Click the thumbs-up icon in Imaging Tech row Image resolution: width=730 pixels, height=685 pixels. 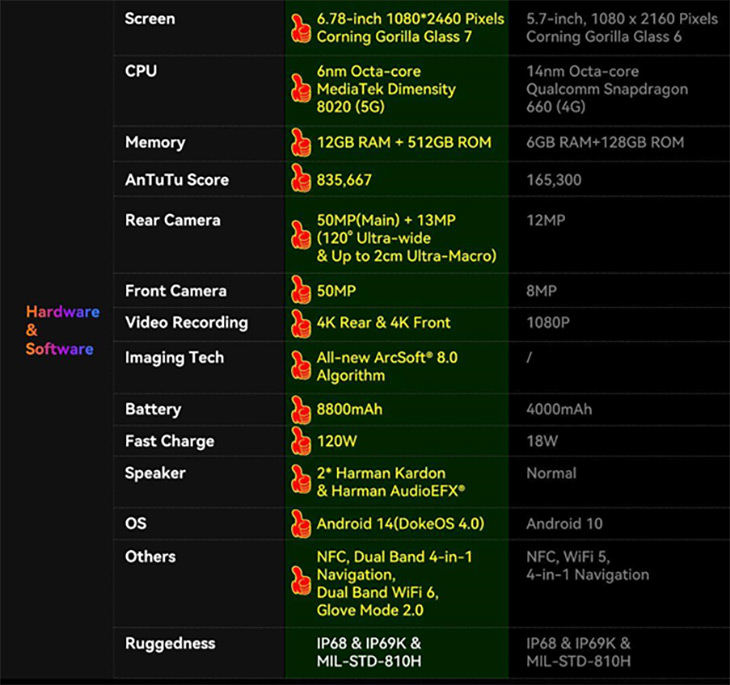point(300,365)
